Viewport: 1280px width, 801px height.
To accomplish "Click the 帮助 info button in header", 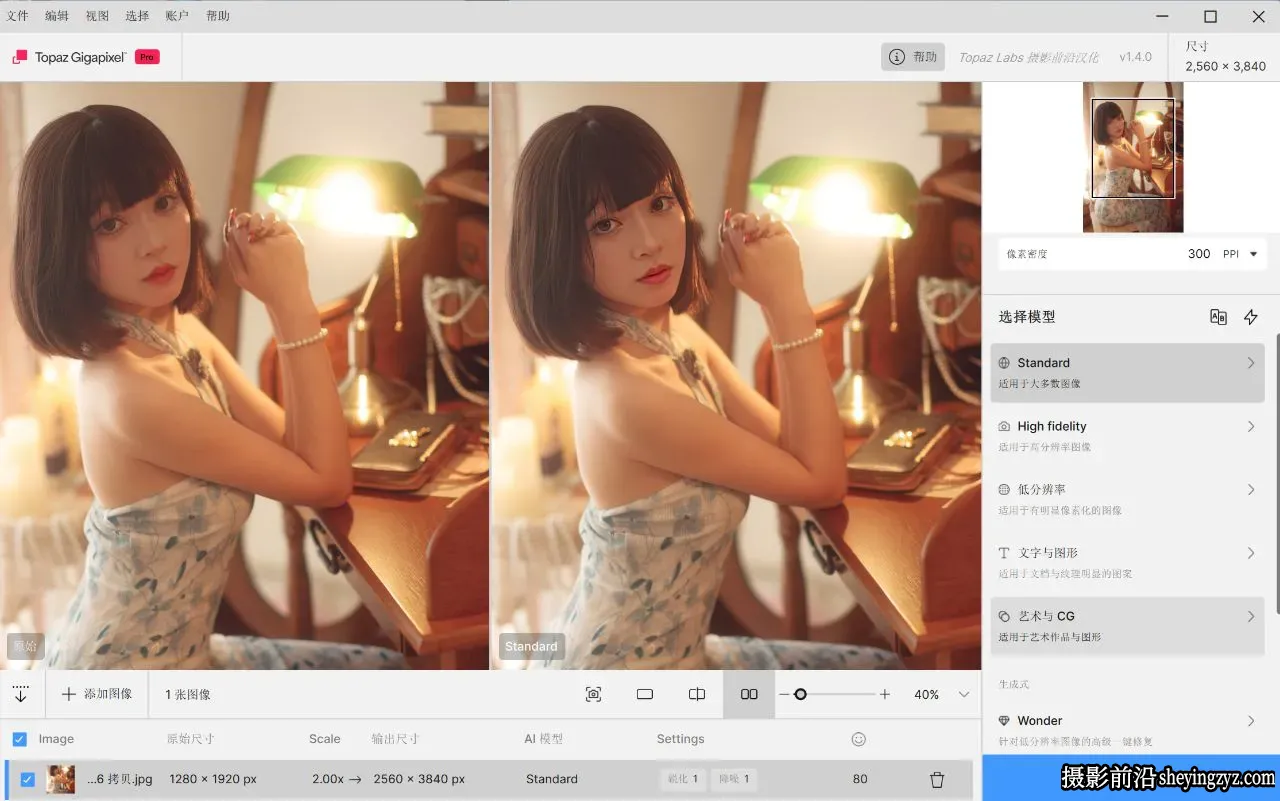I will pyautogui.click(x=913, y=57).
